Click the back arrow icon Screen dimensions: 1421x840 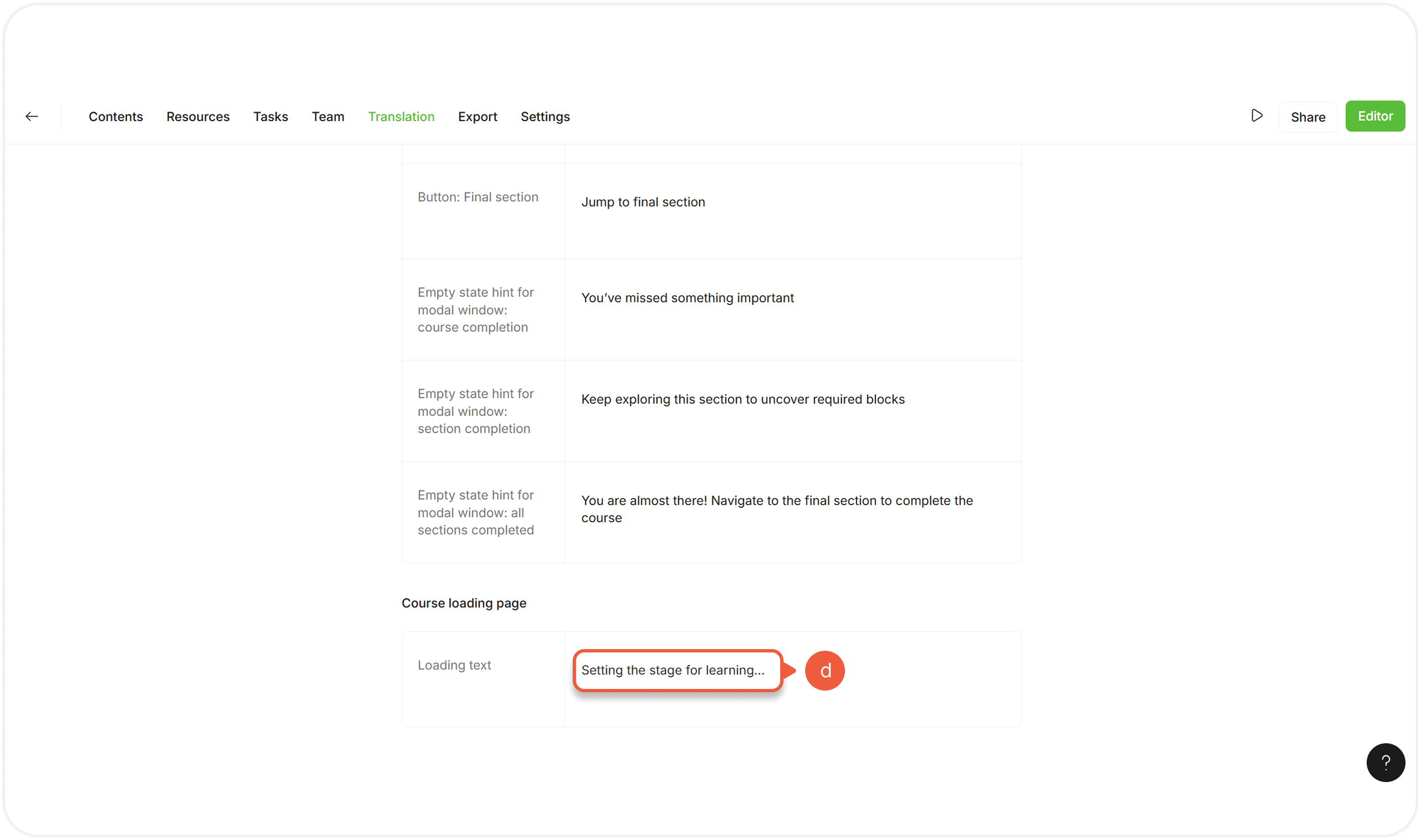(32, 117)
